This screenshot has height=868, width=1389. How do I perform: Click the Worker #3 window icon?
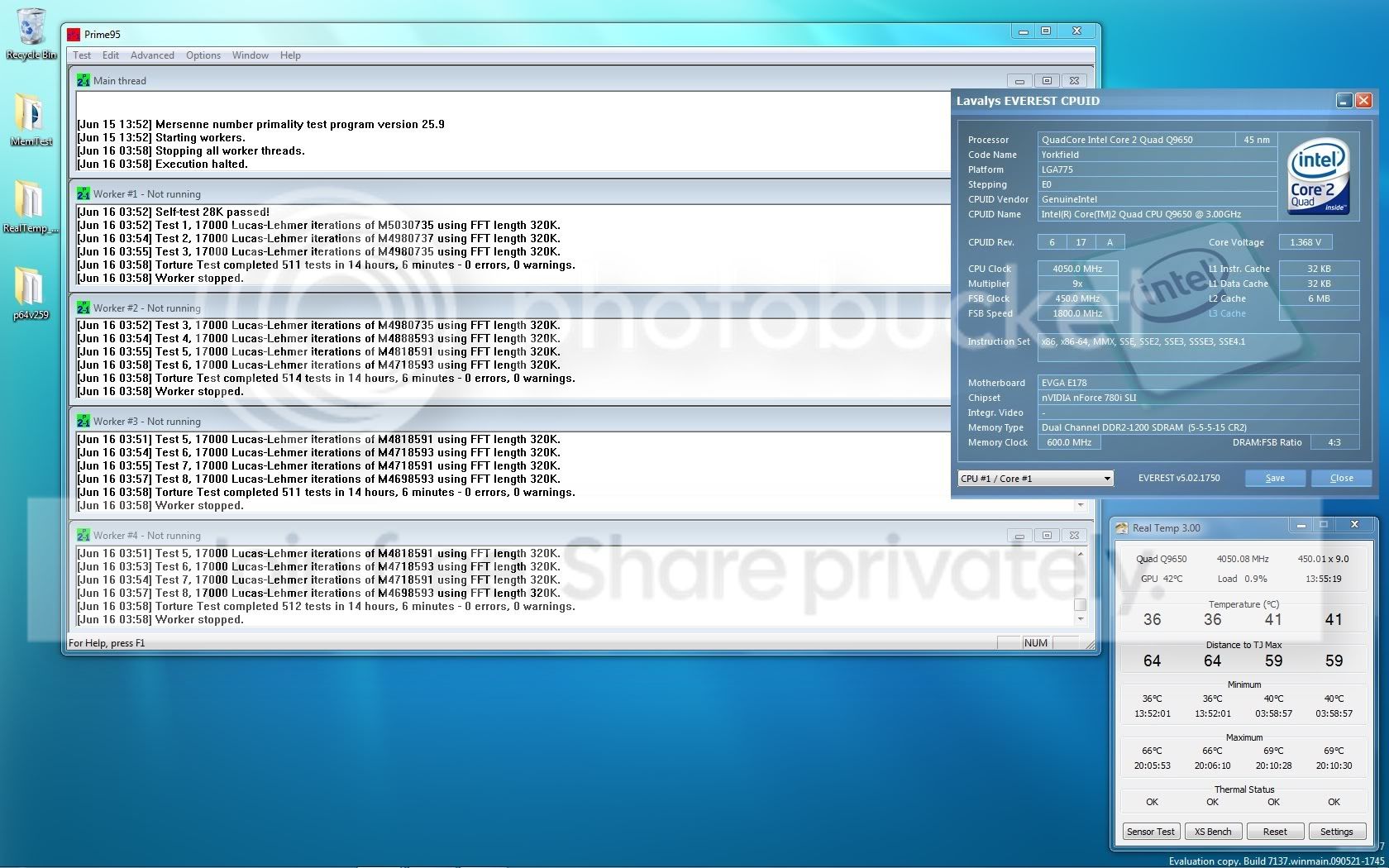83,421
